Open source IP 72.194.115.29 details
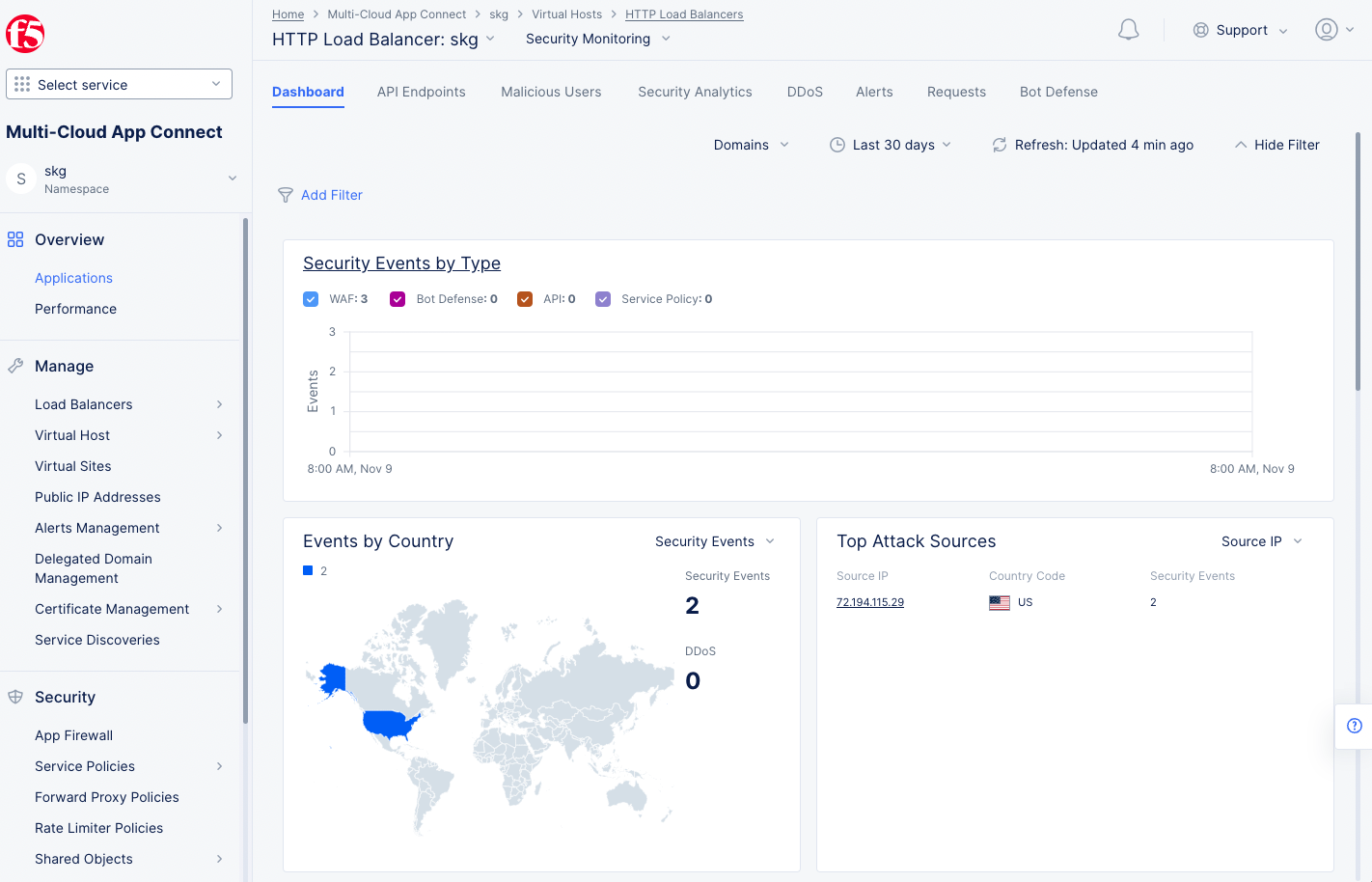 pos(869,601)
